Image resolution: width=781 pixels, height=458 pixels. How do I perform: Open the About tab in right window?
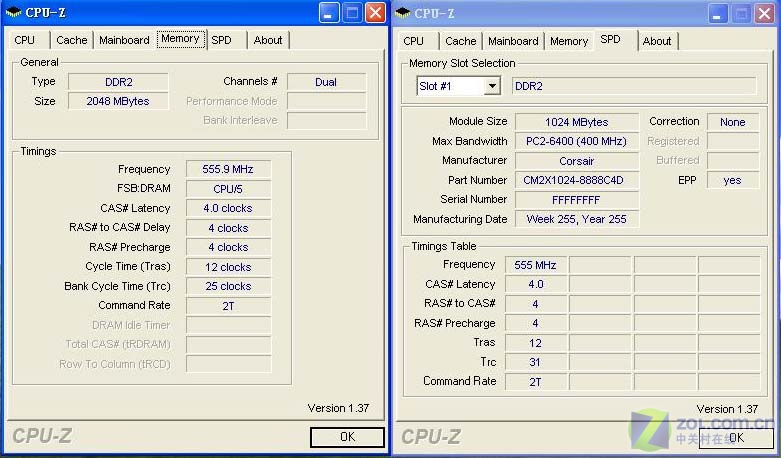pos(657,41)
